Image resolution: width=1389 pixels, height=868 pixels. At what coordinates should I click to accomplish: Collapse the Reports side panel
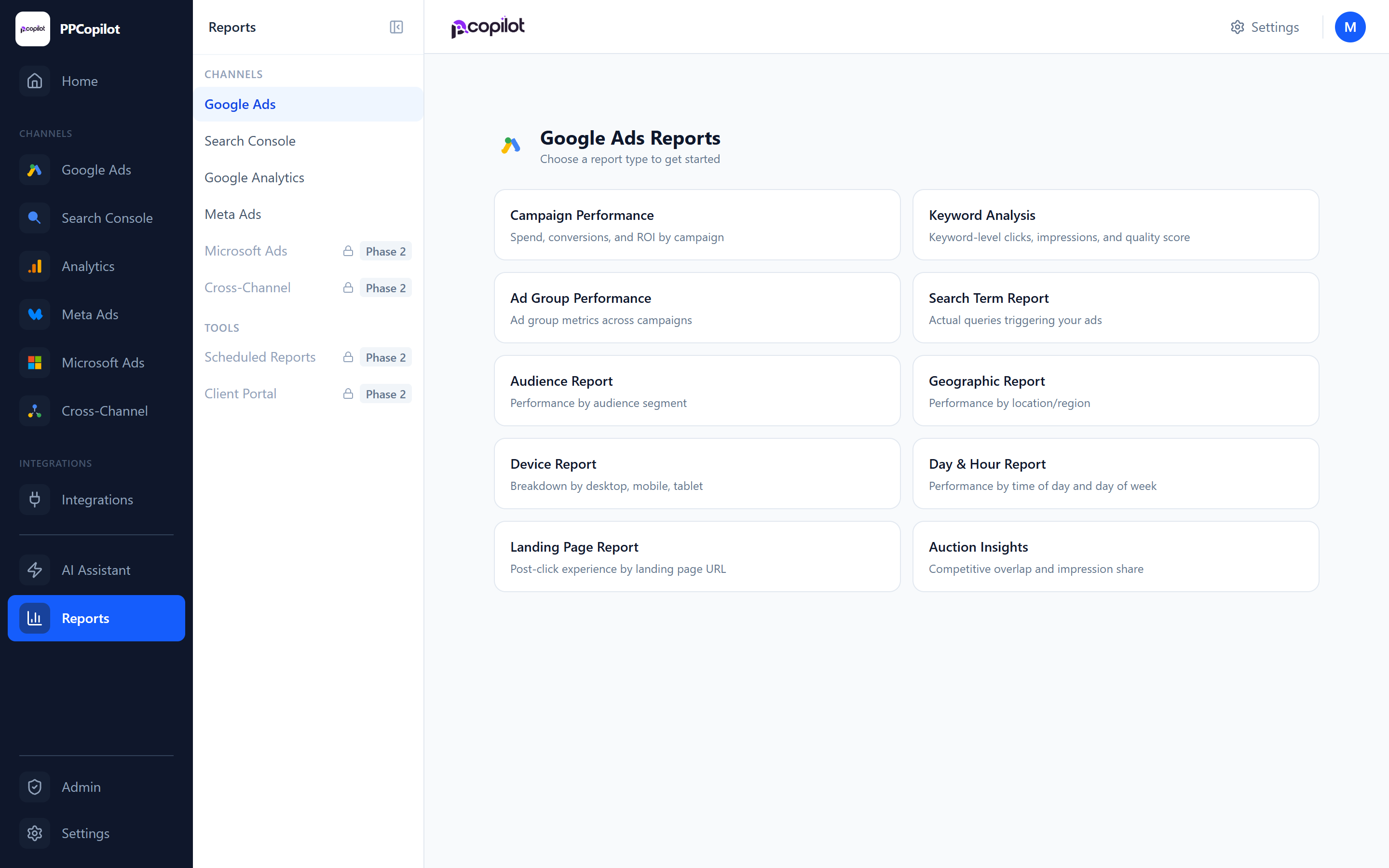tap(396, 27)
